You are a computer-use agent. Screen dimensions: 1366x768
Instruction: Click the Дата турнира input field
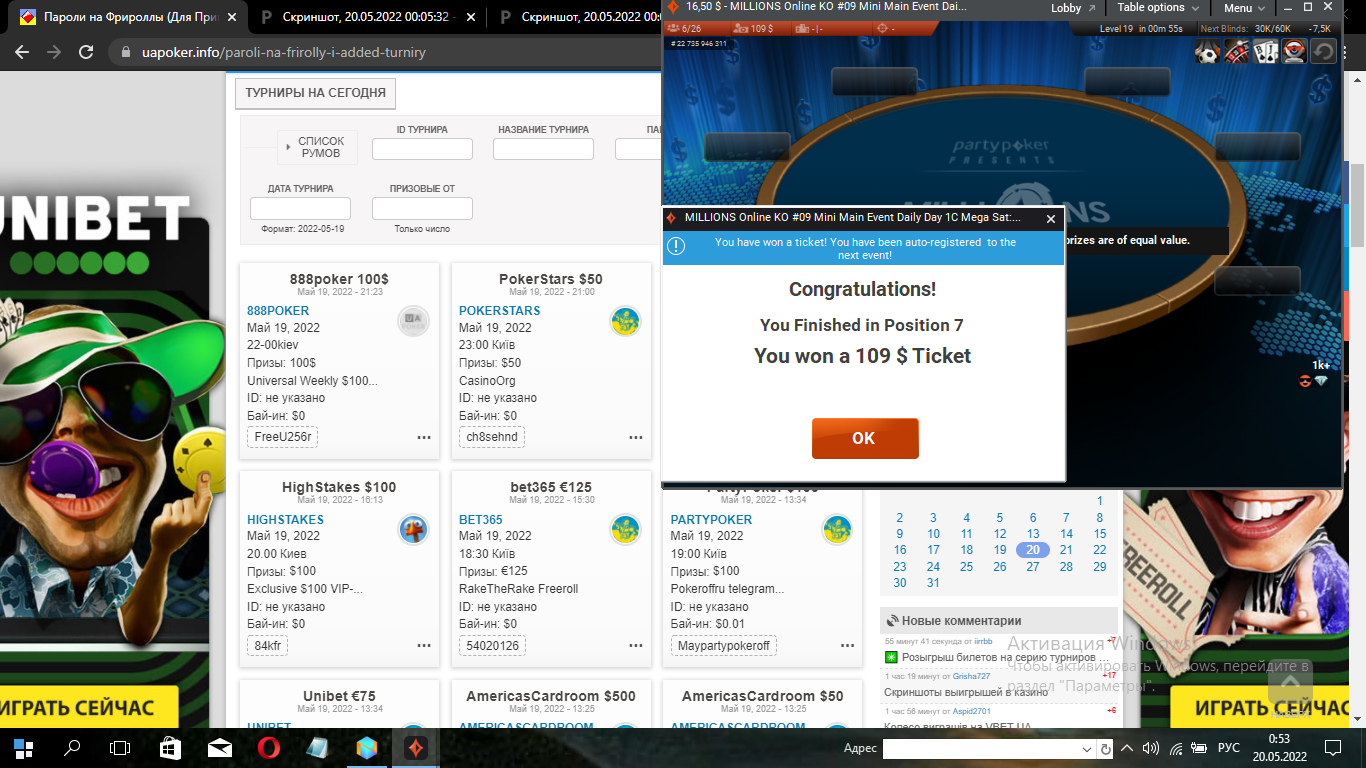(x=300, y=208)
